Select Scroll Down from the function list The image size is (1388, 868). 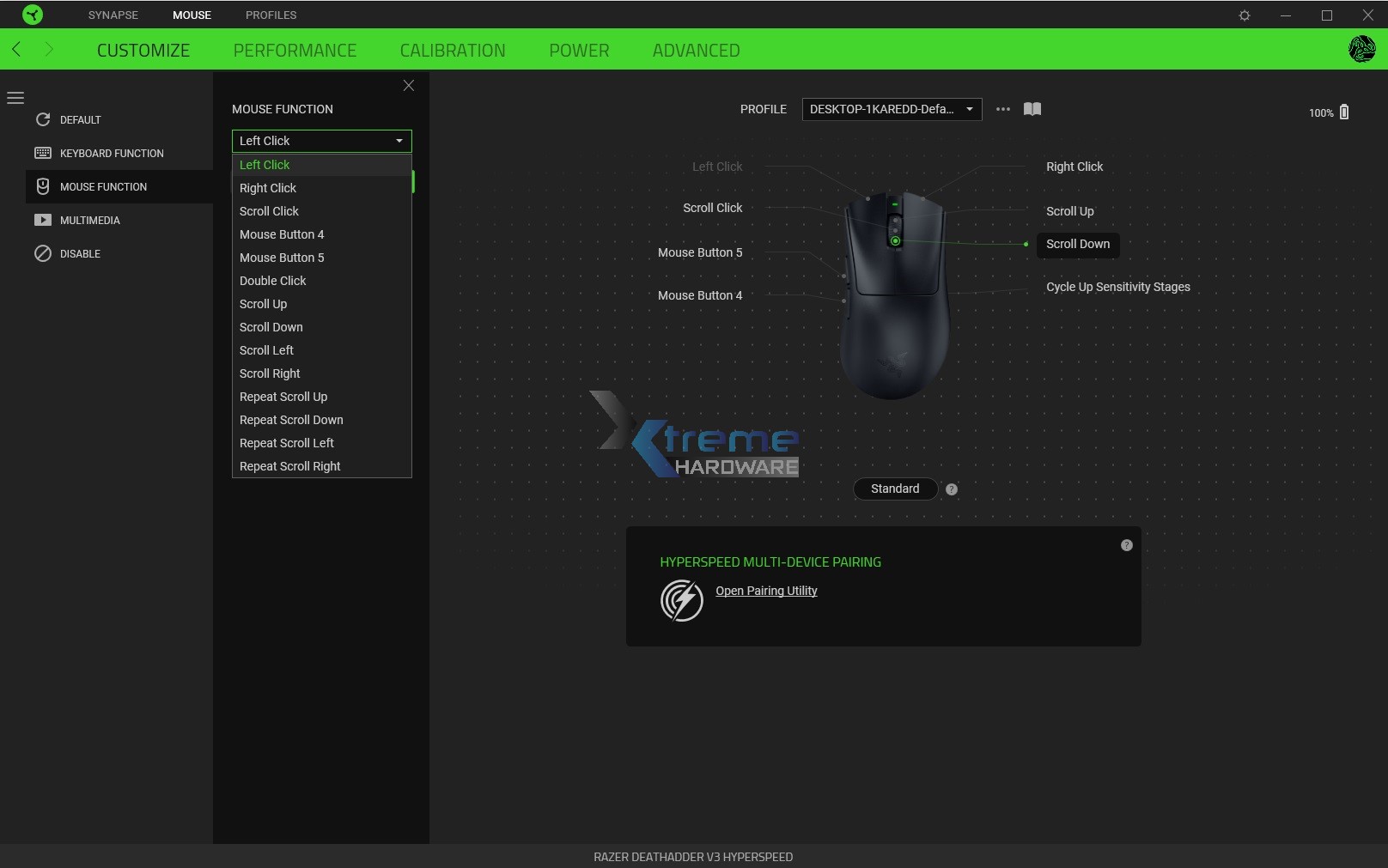coord(271,327)
